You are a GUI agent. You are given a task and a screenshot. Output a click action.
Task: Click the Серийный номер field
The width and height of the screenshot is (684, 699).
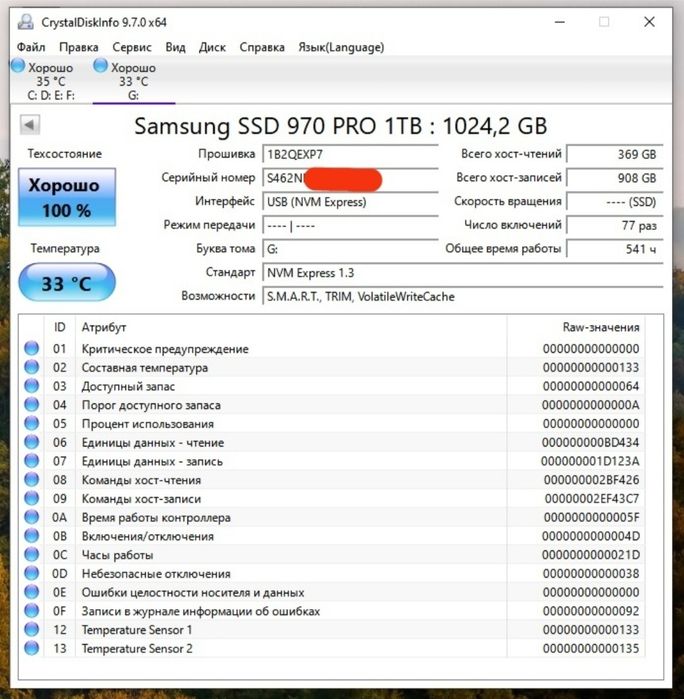click(350, 178)
